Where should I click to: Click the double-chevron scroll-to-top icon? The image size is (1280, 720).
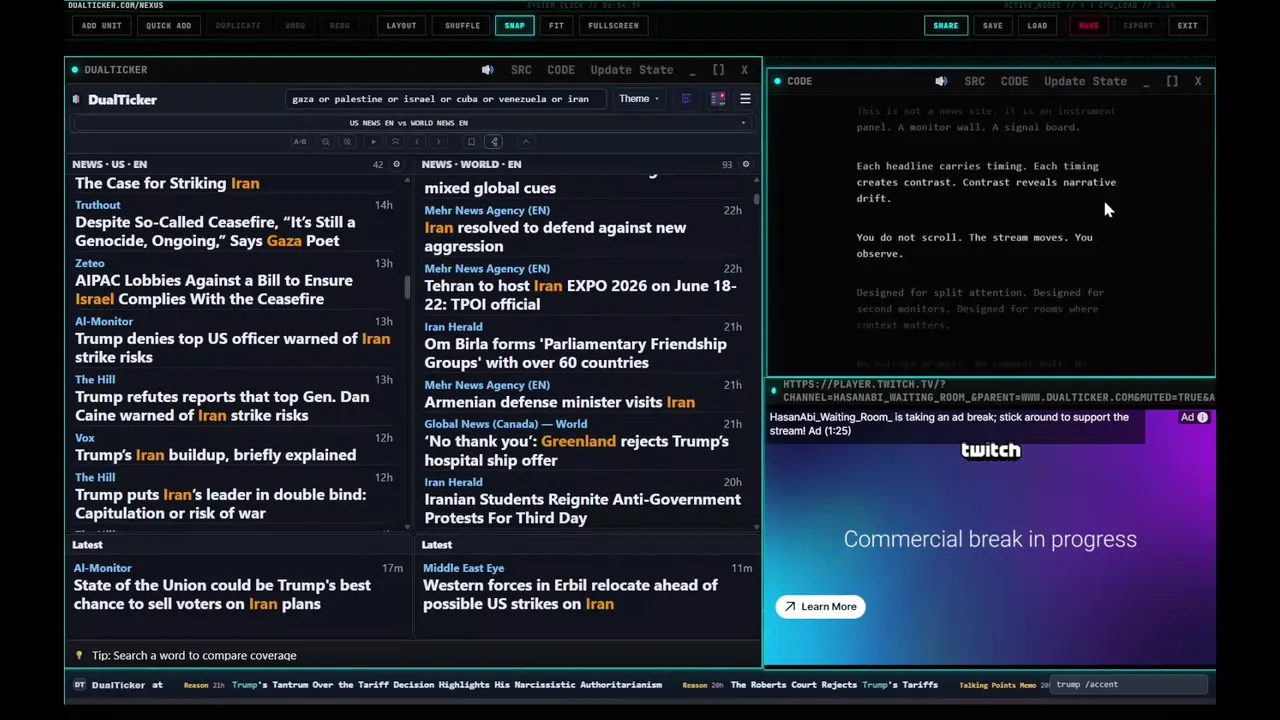(x=395, y=142)
